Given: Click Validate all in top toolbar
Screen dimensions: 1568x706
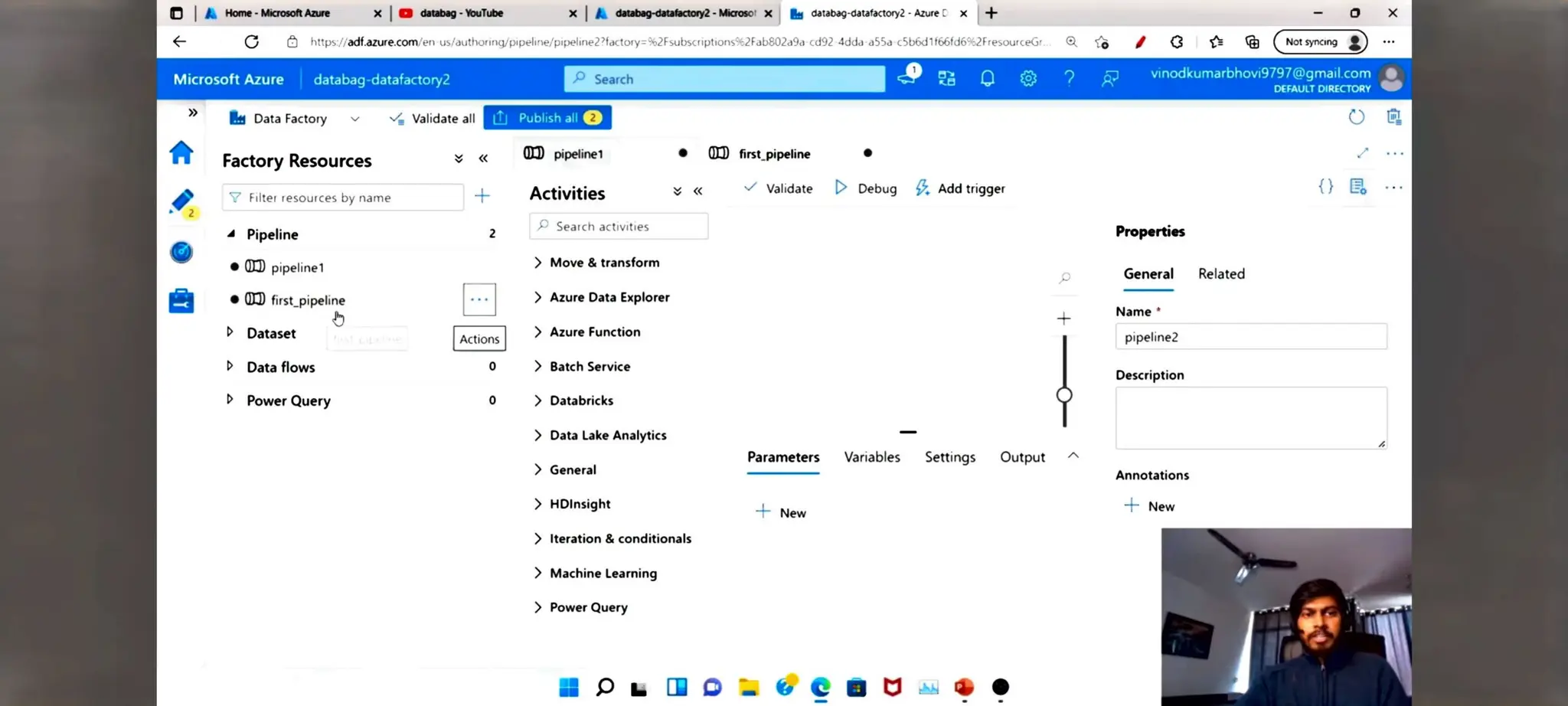Looking at the screenshot, I should [x=433, y=118].
